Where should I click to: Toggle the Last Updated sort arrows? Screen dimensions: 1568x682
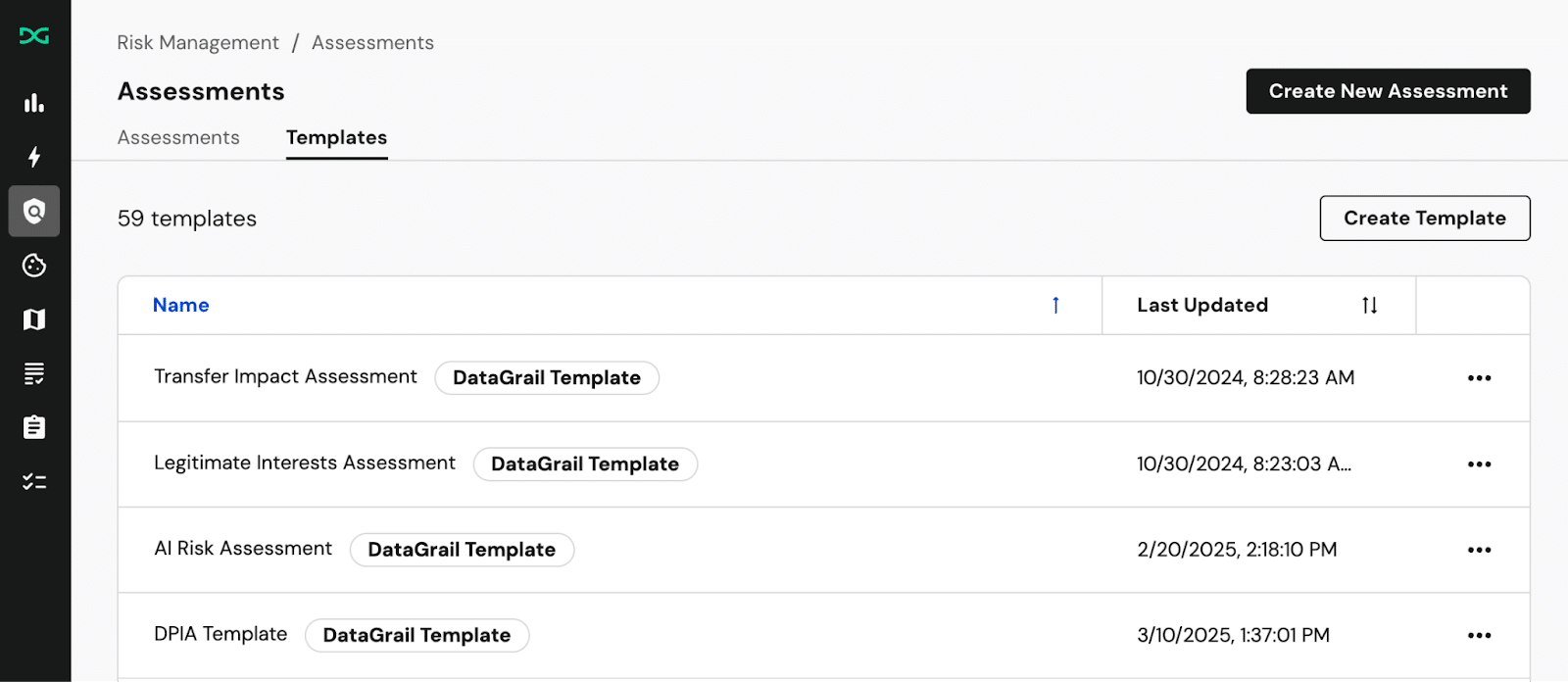point(1369,306)
